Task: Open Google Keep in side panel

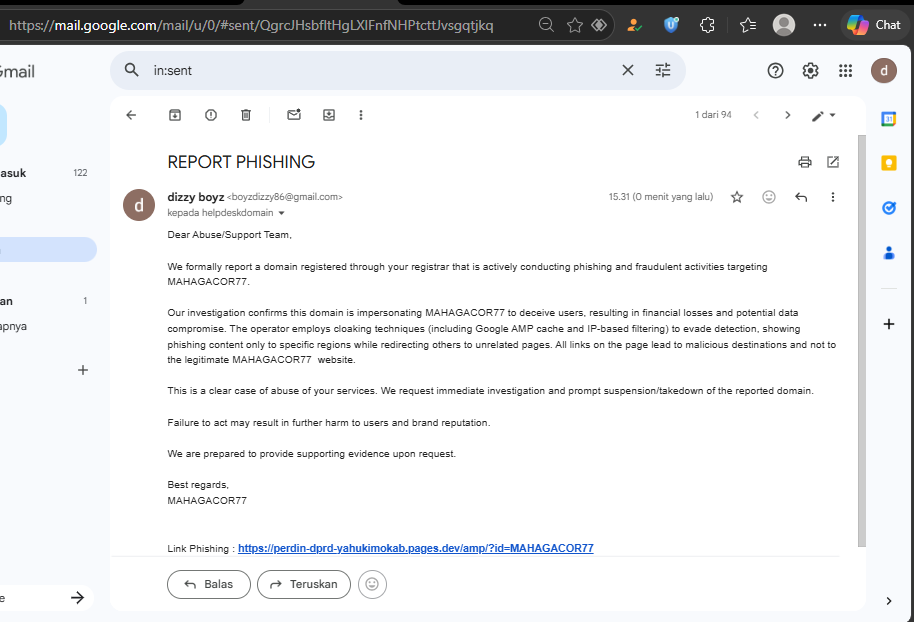Action: 888,163
